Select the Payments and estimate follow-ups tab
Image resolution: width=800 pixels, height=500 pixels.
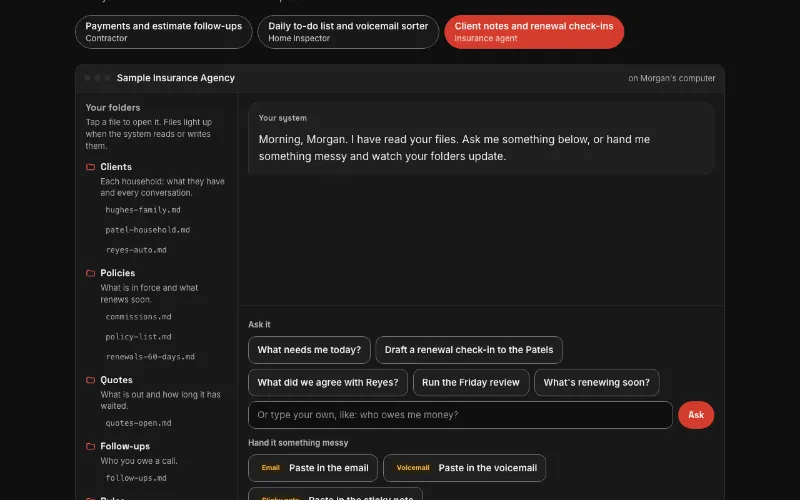[163, 32]
